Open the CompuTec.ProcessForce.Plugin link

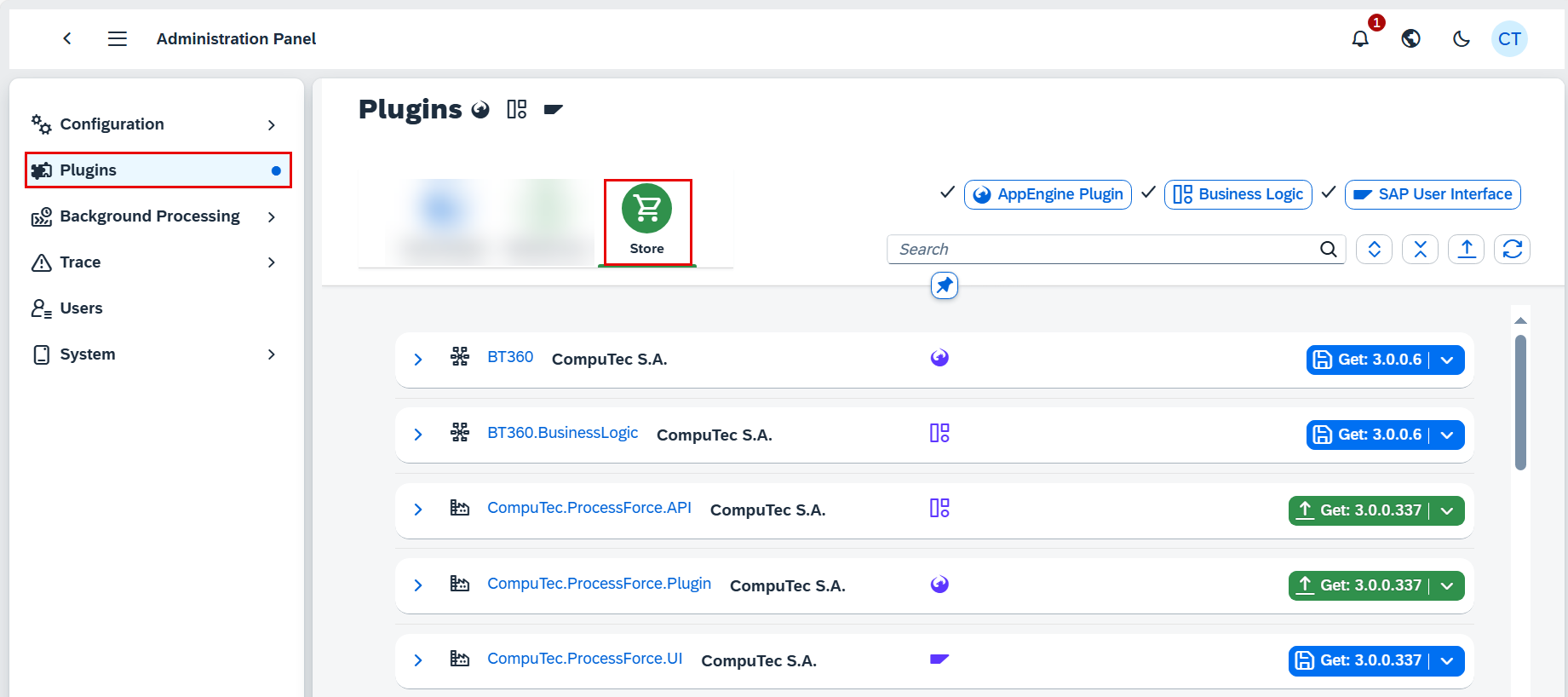coord(599,584)
